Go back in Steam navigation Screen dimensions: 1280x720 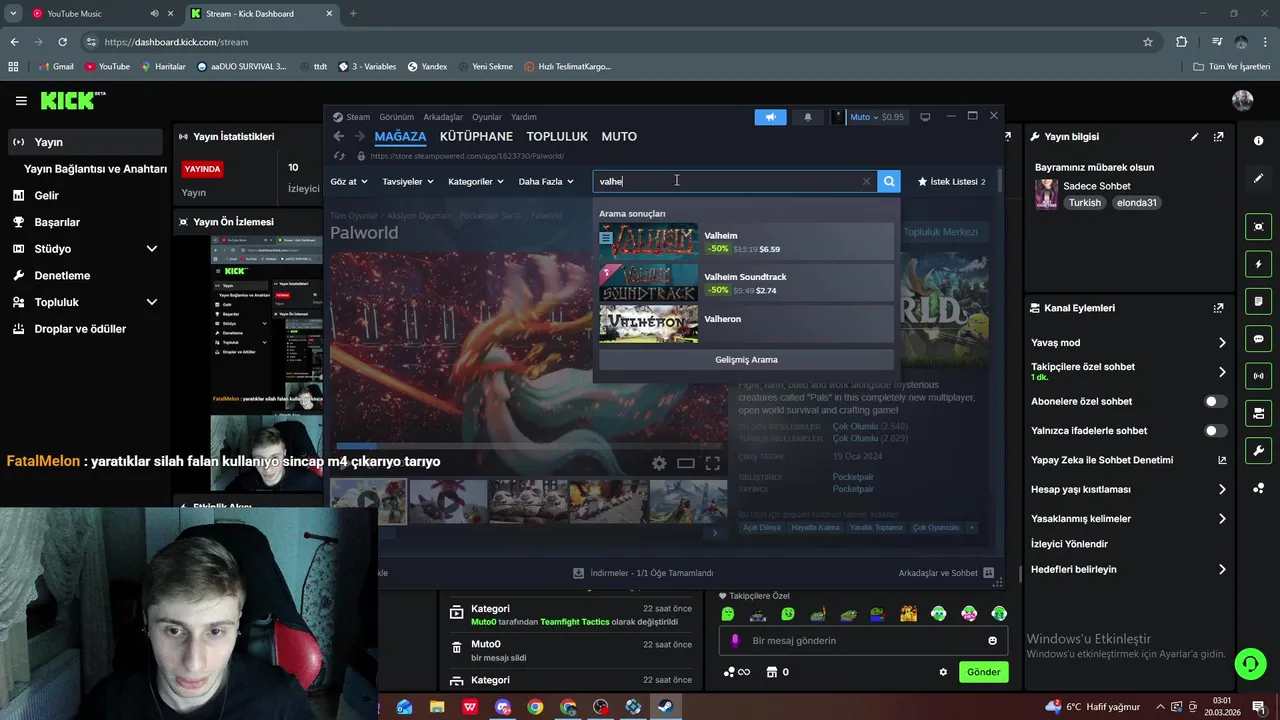point(338,136)
